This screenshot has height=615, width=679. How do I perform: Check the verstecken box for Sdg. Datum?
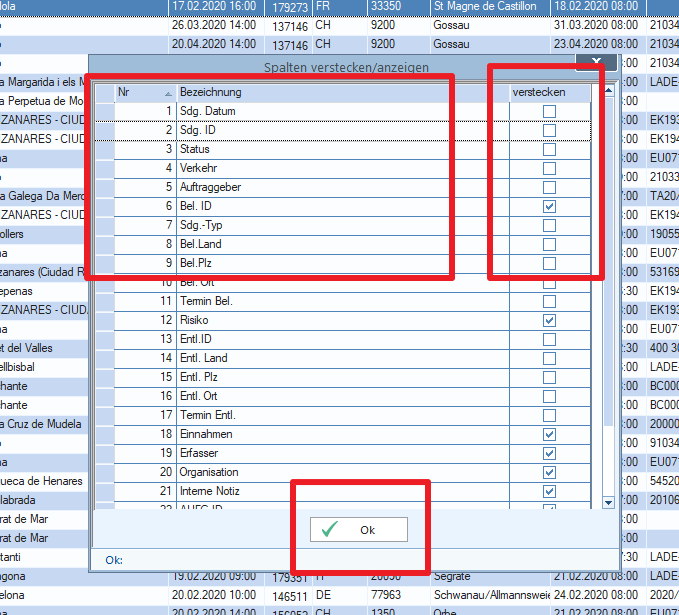549,111
